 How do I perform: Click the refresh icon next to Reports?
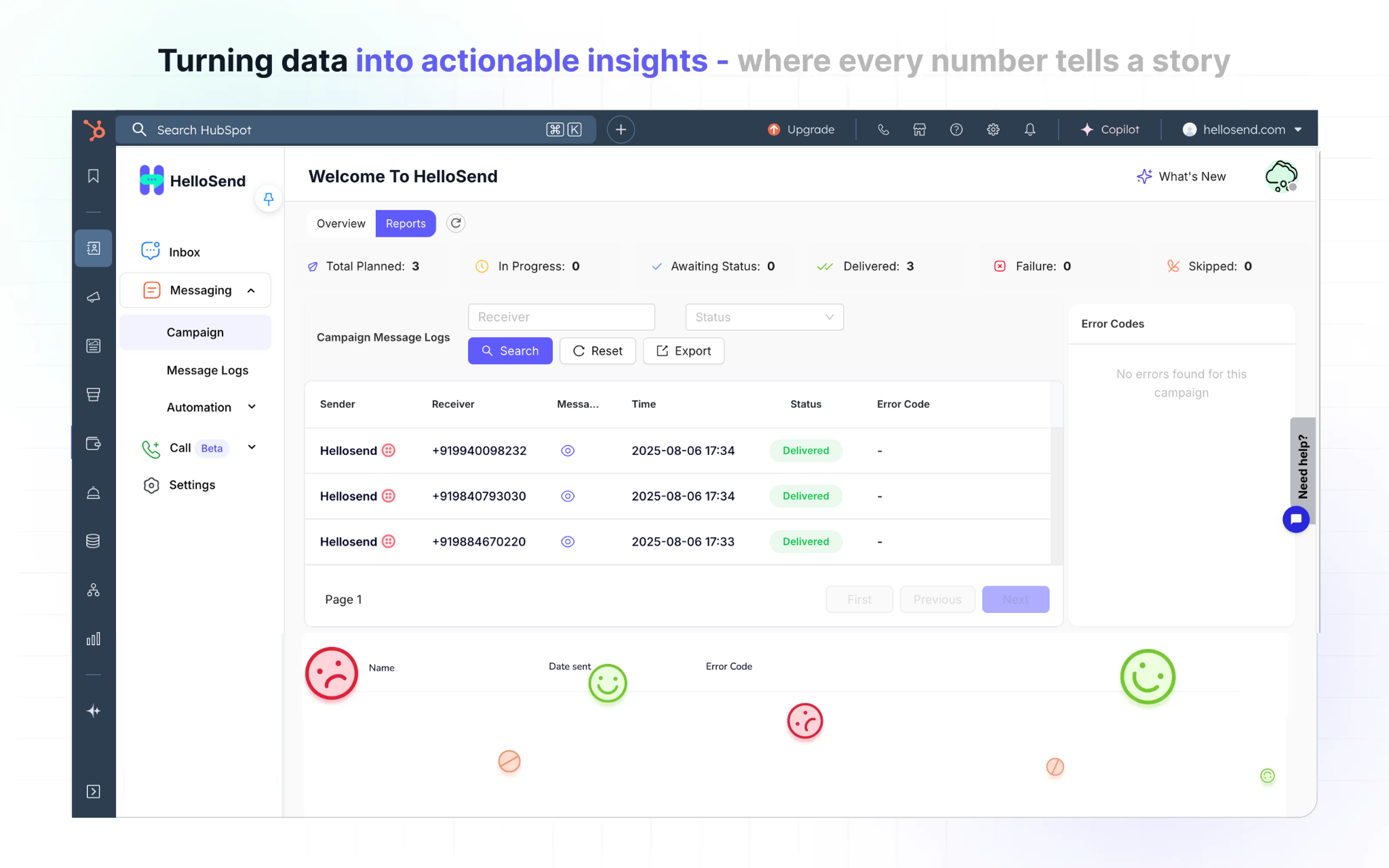[x=456, y=223]
